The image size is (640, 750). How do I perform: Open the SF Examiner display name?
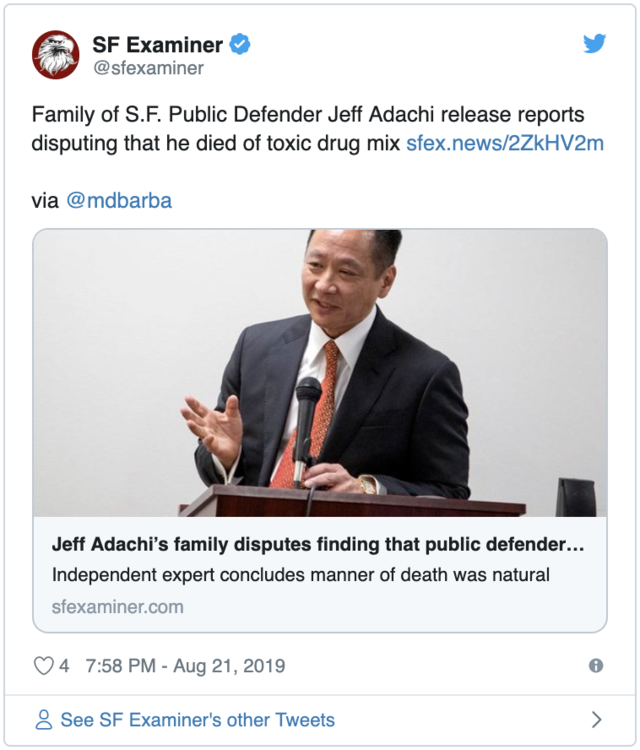[157, 45]
